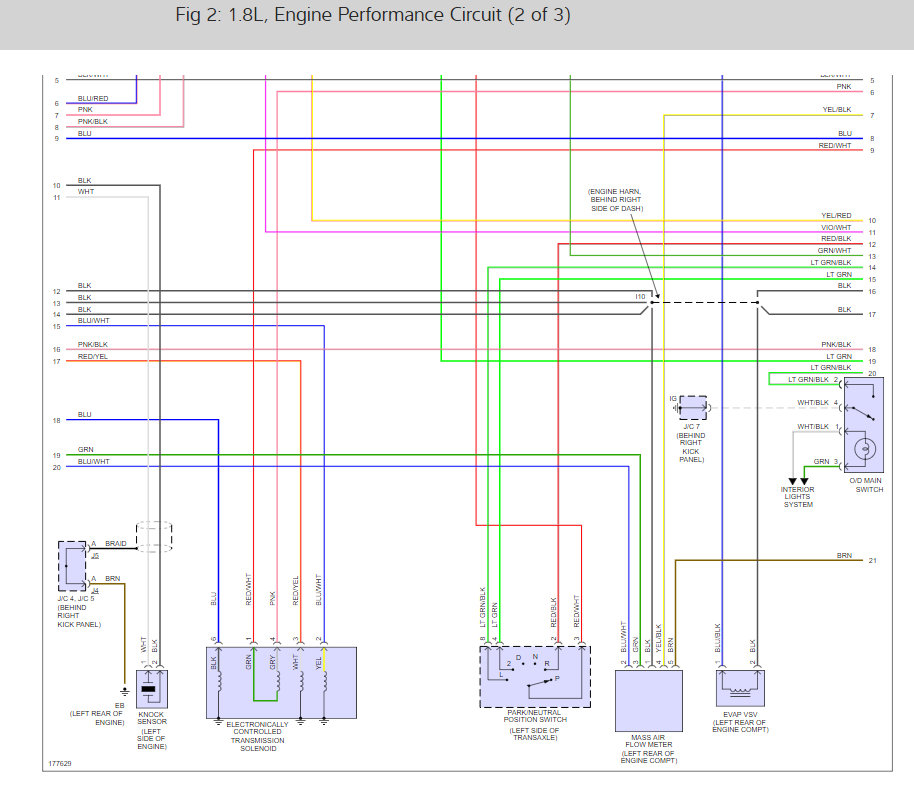Select the INTERIOR LIGHTS SYSTEM label
This screenshot has width=914, height=794.
click(x=797, y=497)
